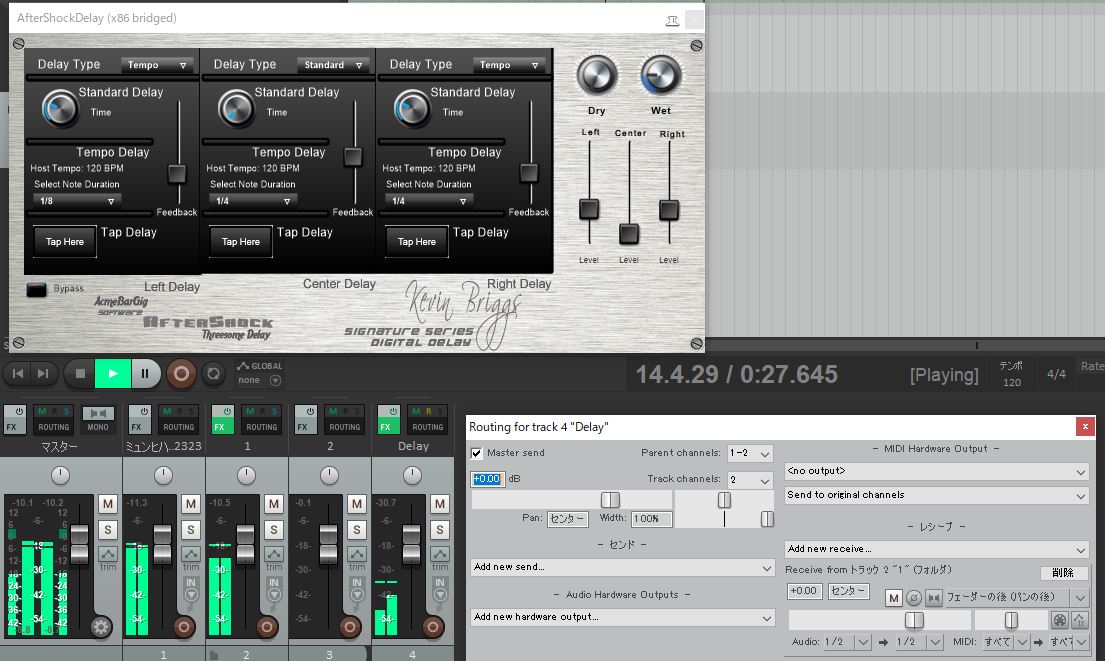Viewport: 1105px width, 661px height.
Task: Toggle the Master send checkbox
Action: 477,453
